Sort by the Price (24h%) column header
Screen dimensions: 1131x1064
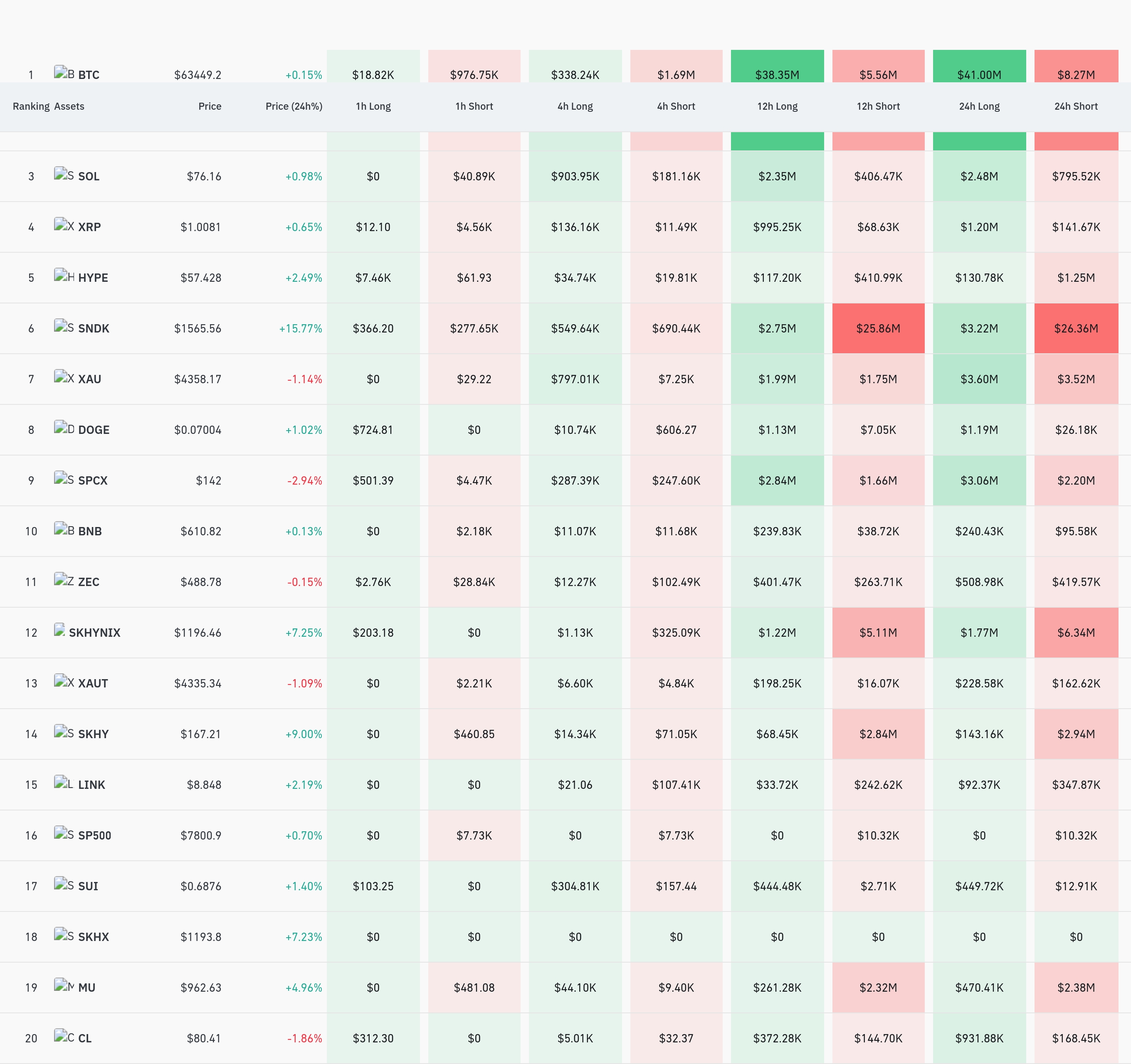pyautogui.click(x=294, y=106)
